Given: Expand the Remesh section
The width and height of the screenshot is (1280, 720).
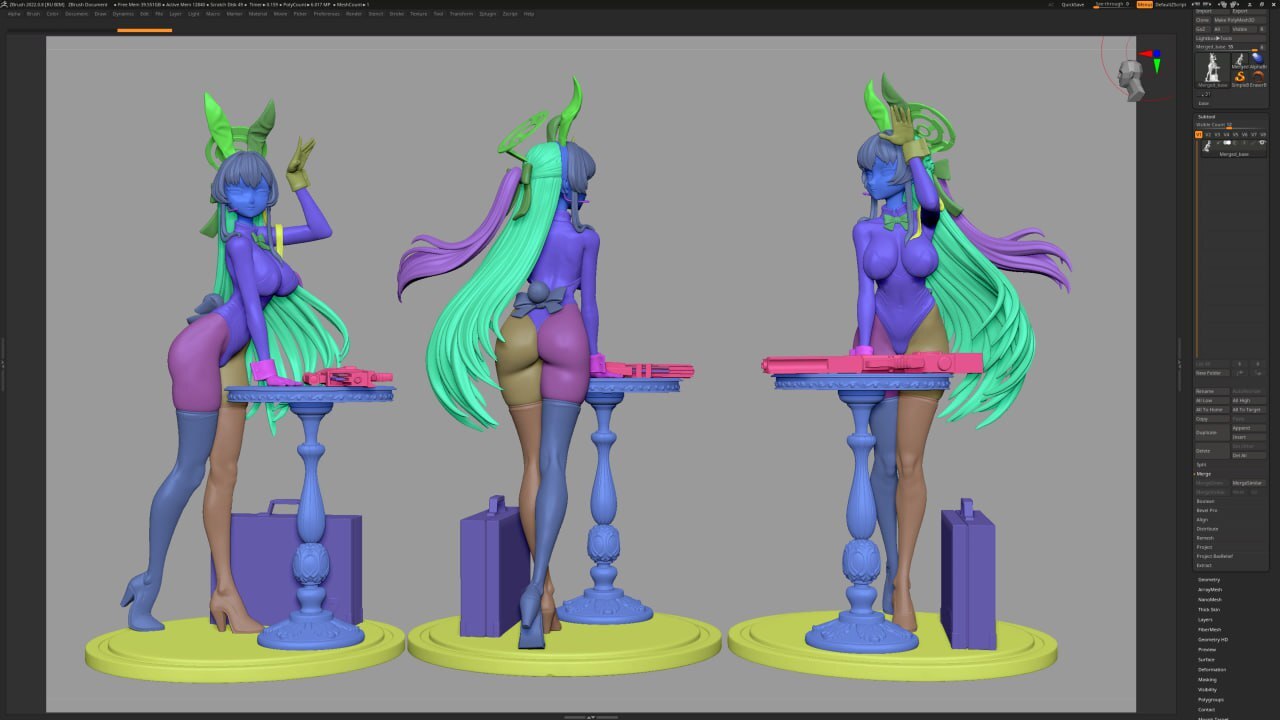Looking at the screenshot, I should tap(1205, 538).
